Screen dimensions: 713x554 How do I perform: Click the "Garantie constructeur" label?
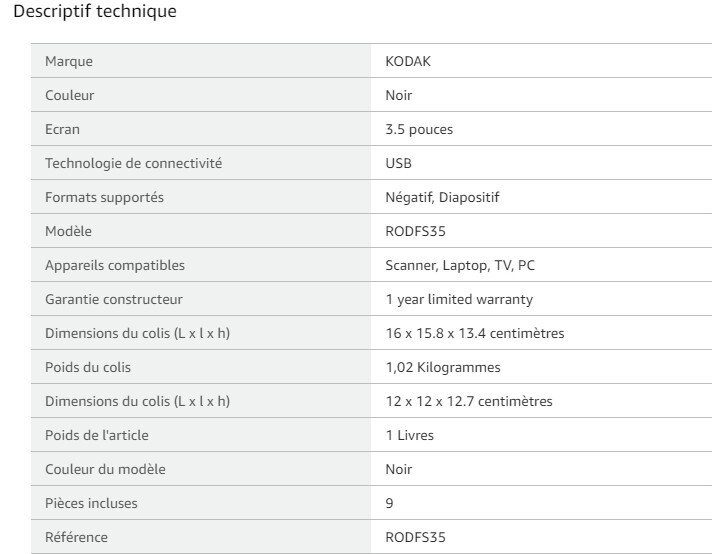pyautogui.click(x=114, y=300)
